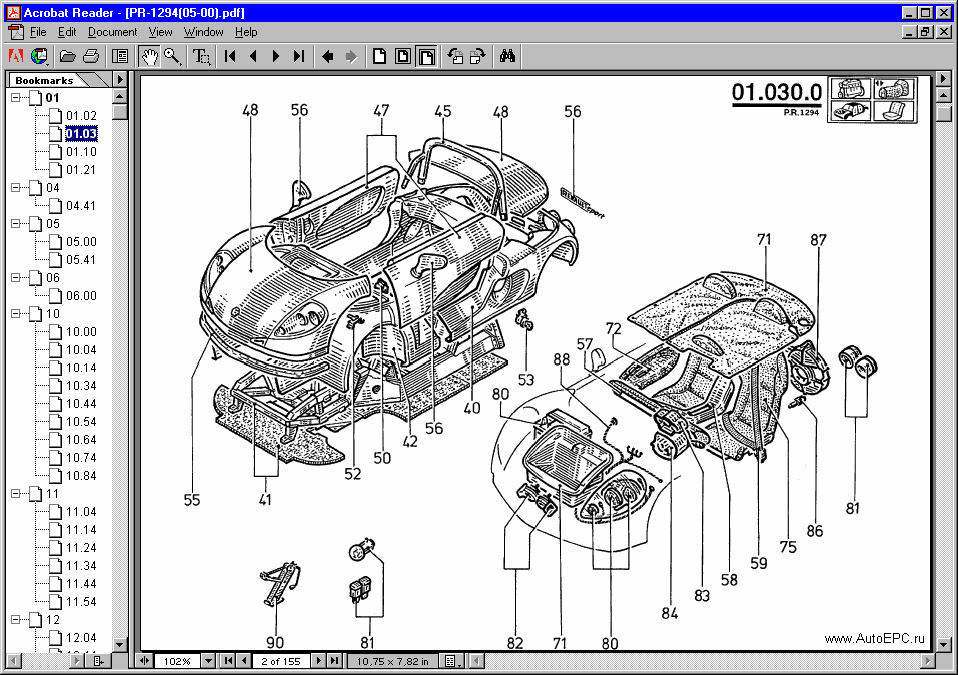Switch to Fit Width page view icon
The height and width of the screenshot is (675, 958).
(x=427, y=57)
